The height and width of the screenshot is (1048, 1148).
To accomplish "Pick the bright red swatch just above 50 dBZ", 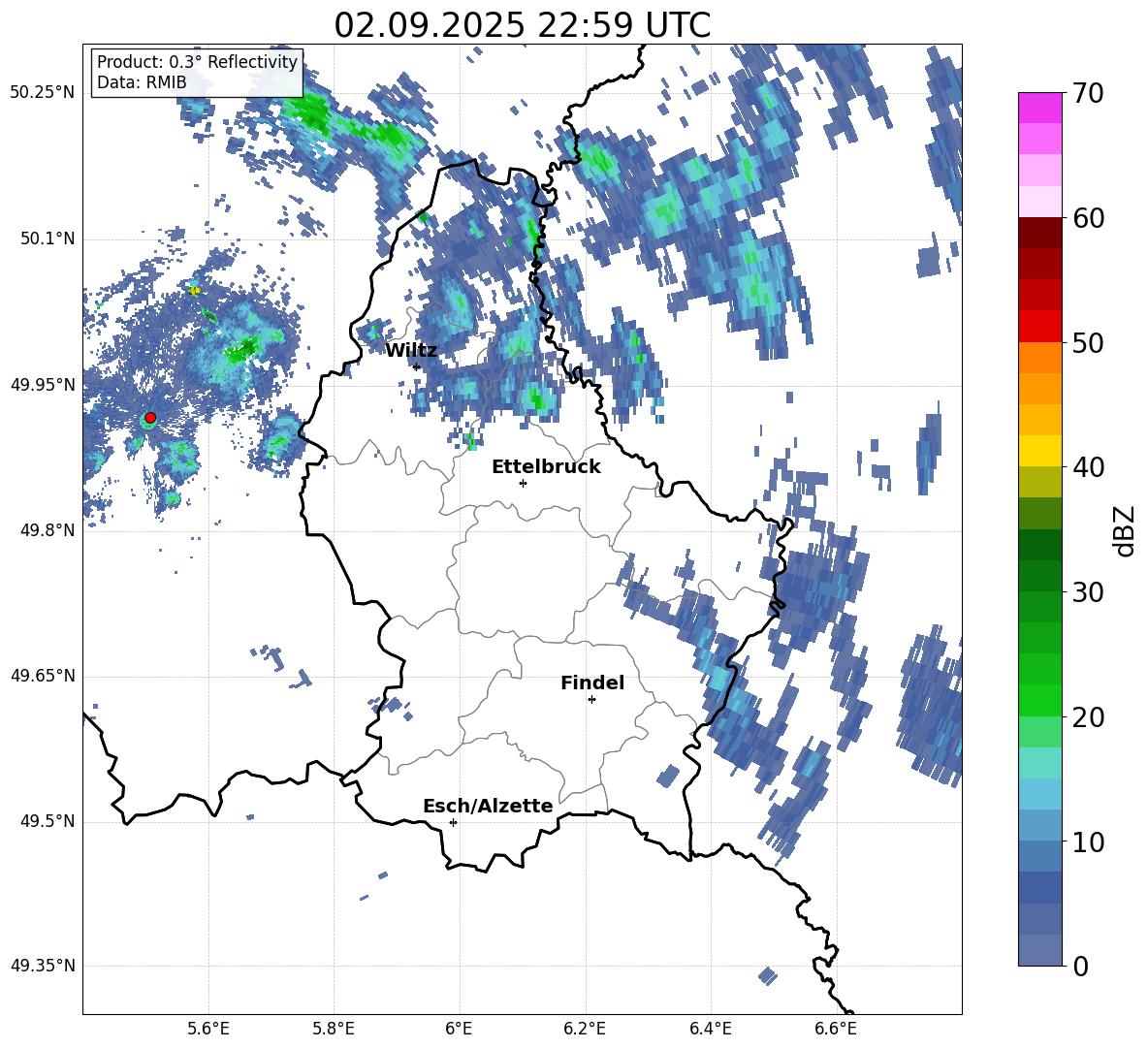I will pyautogui.click(x=1039, y=327).
